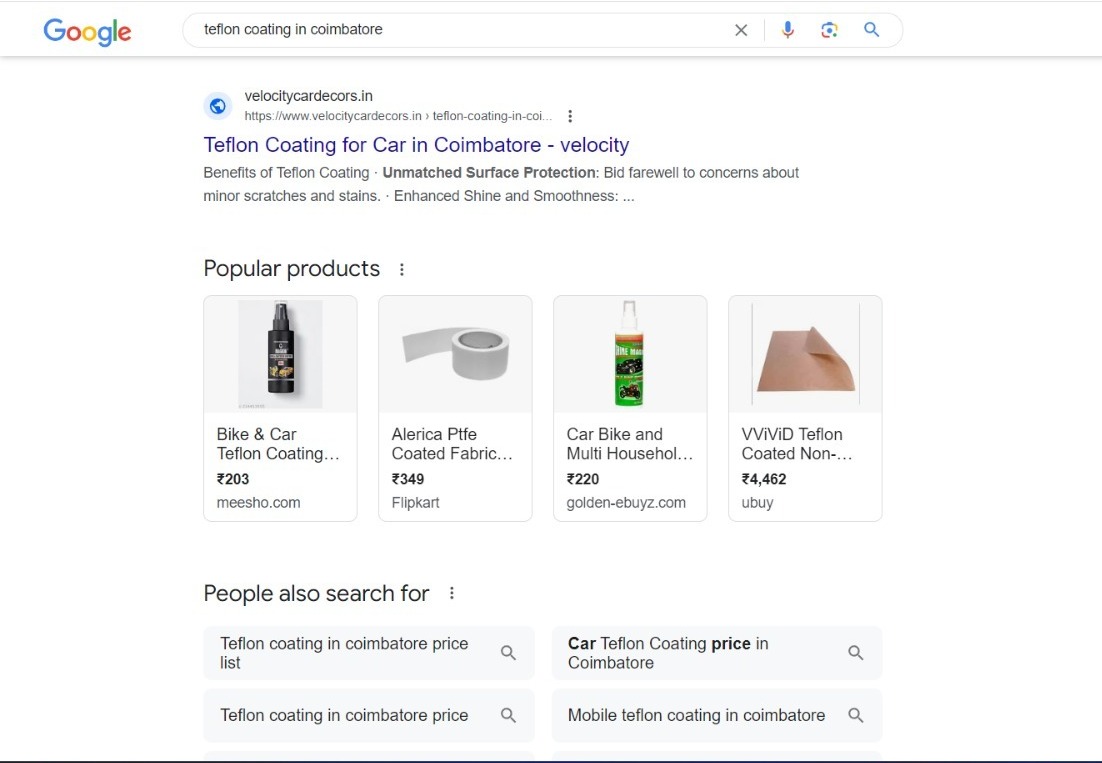Viewport: 1102px width, 763px height.
Task: Click the Google logo
Action: pos(87,31)
